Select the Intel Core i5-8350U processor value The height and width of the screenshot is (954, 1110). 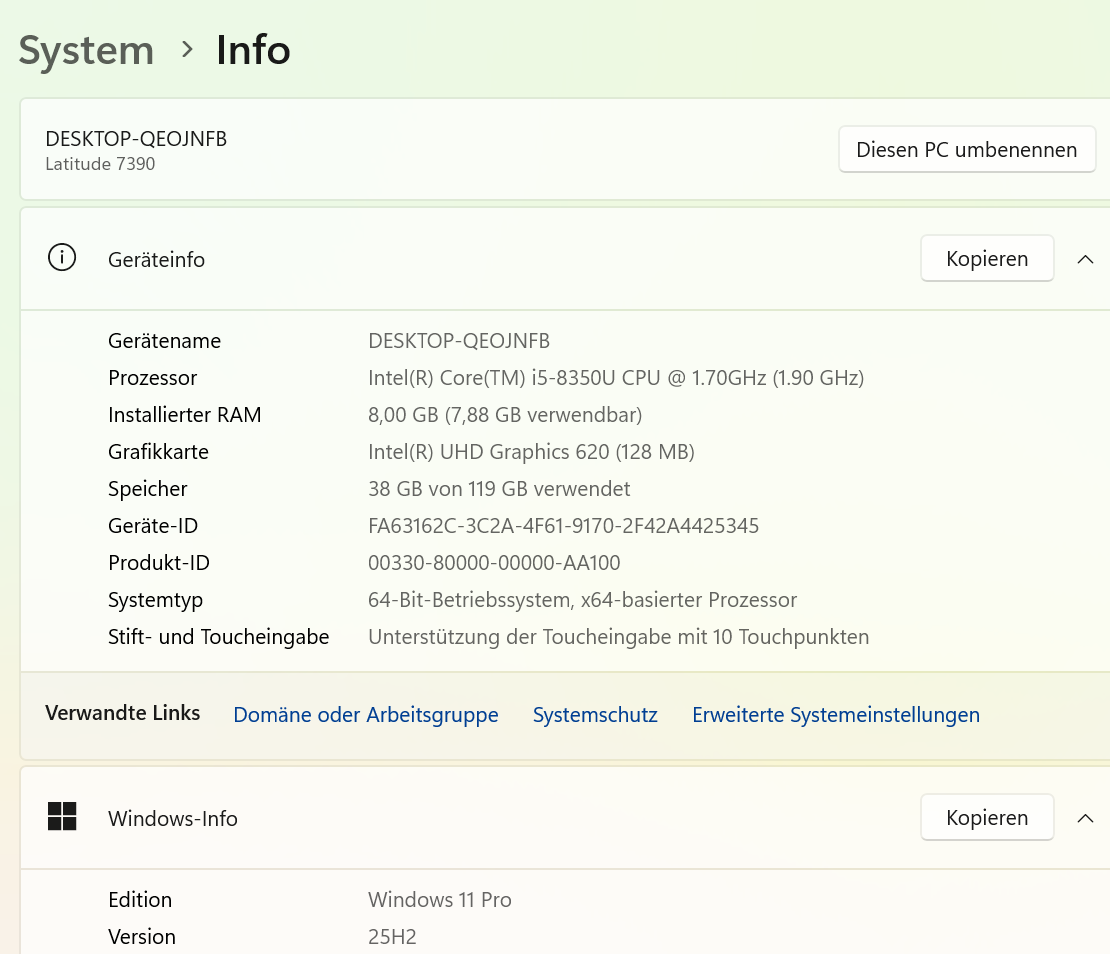coord(616,378)
